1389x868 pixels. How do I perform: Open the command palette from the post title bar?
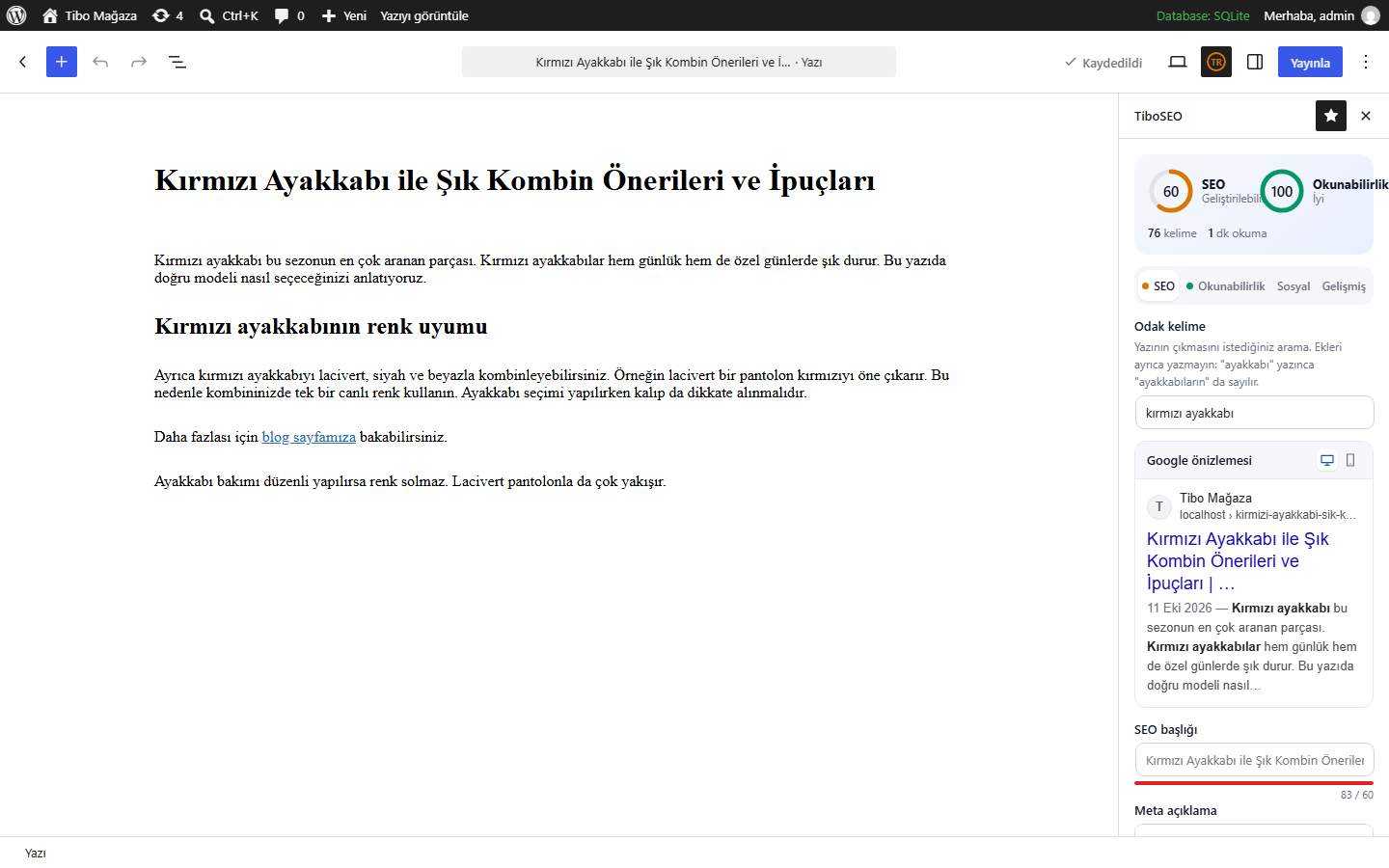pos(679,62)
